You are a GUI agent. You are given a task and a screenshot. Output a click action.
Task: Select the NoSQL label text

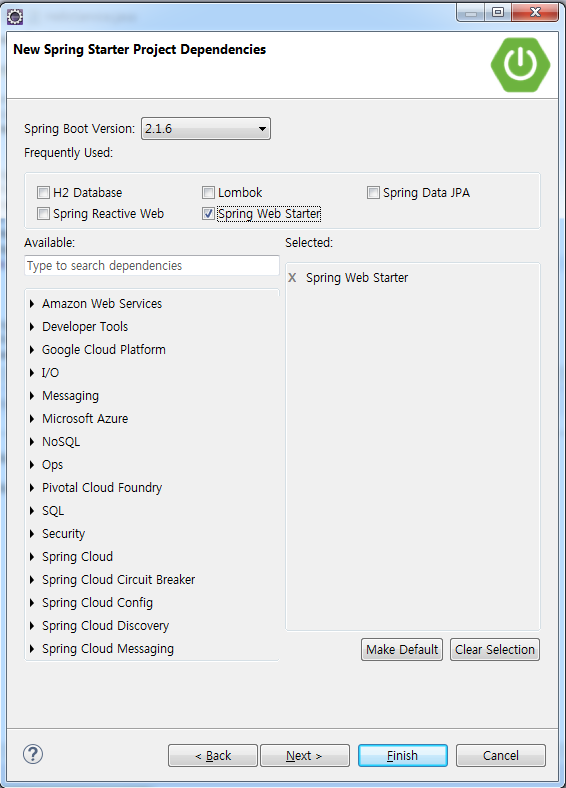coord(61,442)
